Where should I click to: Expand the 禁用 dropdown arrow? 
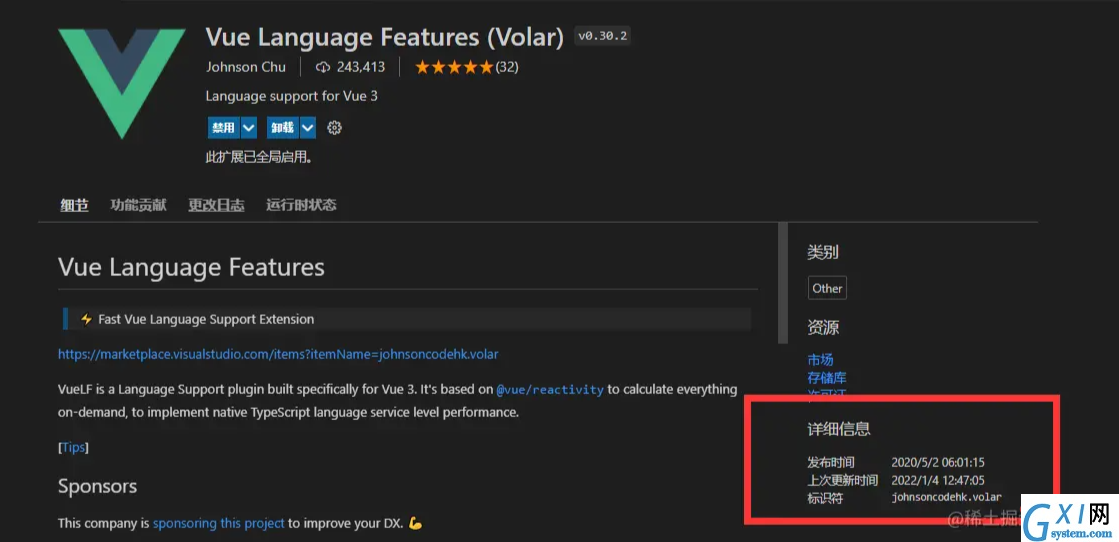(x=248, y=128)
